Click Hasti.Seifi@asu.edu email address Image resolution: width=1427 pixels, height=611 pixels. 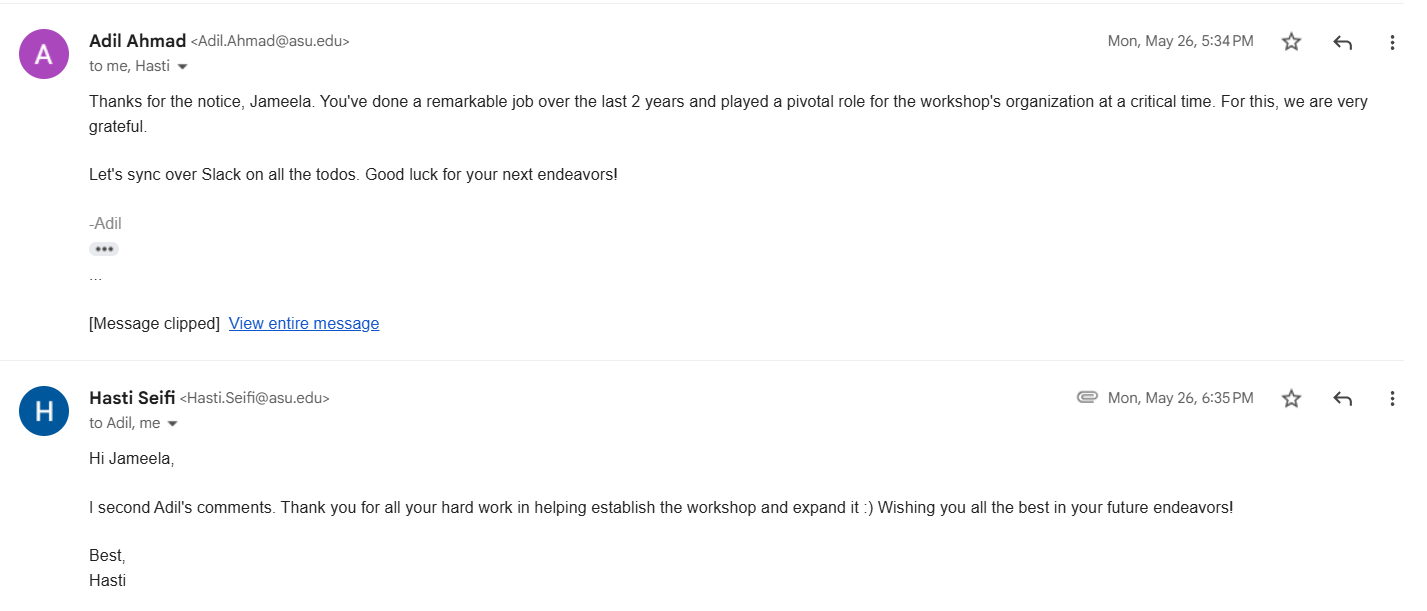pos(254,399)
